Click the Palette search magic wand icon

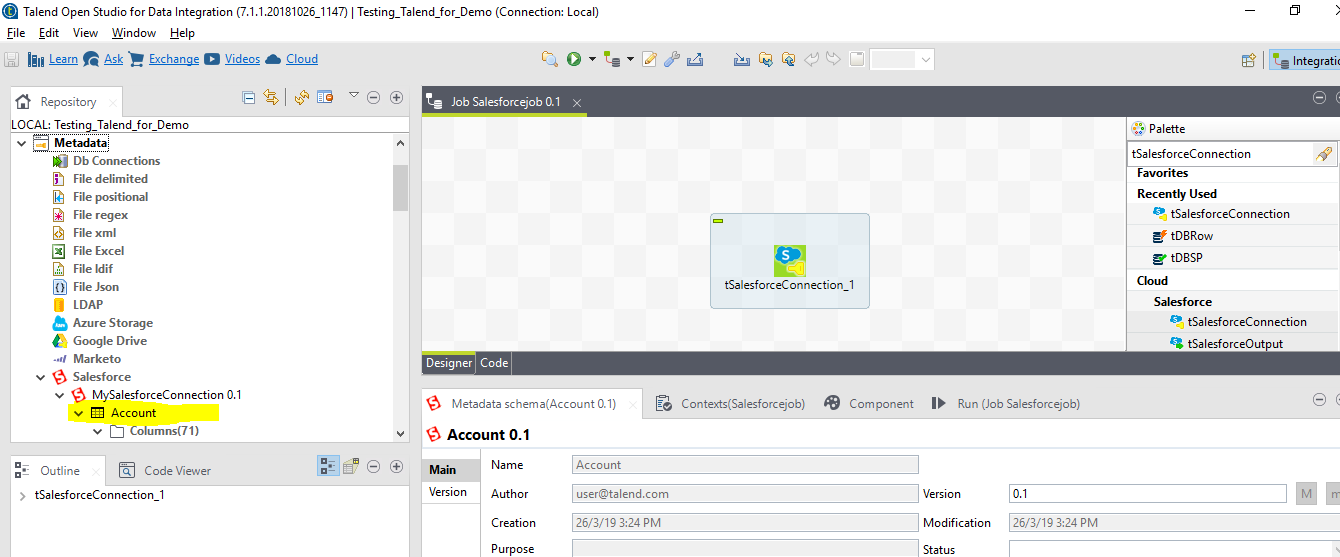[x=1323, y=154]
